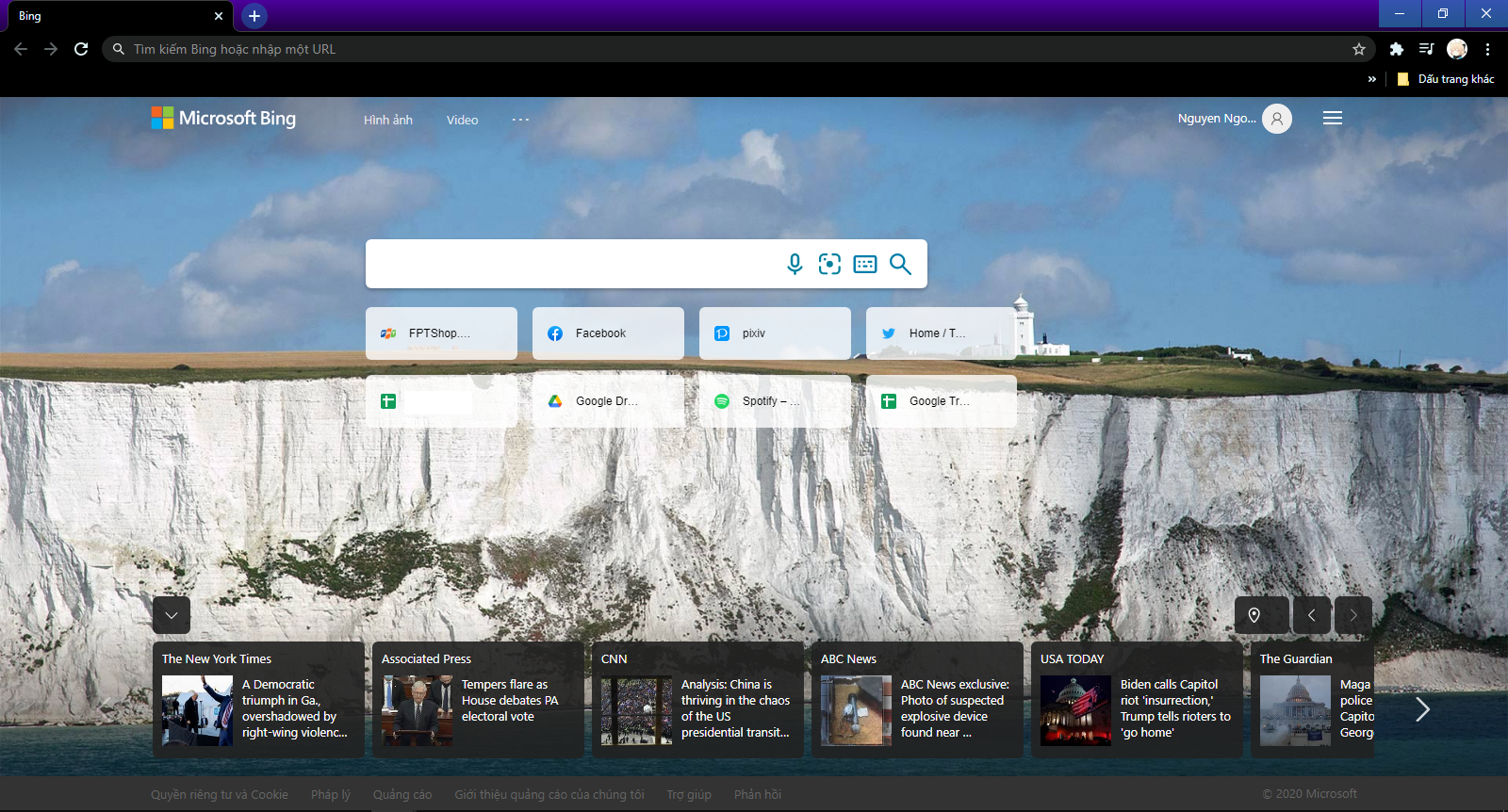Click USA TODAY Capitol thumbnail image

coord(1075,710)
